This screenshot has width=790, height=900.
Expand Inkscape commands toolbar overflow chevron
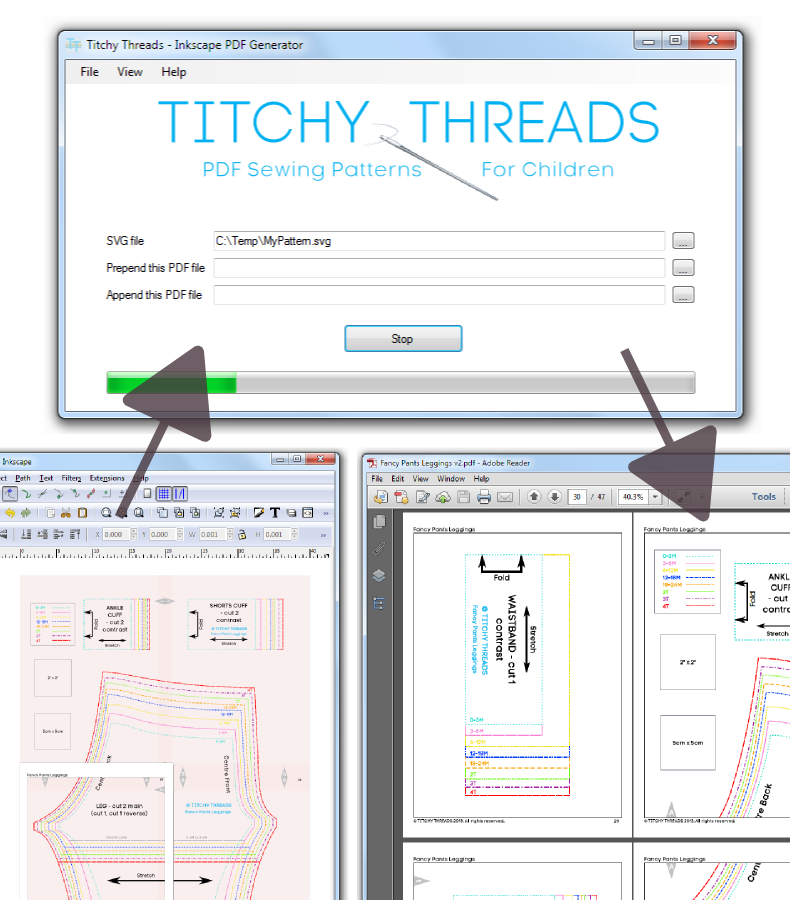(x=326, y=513)
